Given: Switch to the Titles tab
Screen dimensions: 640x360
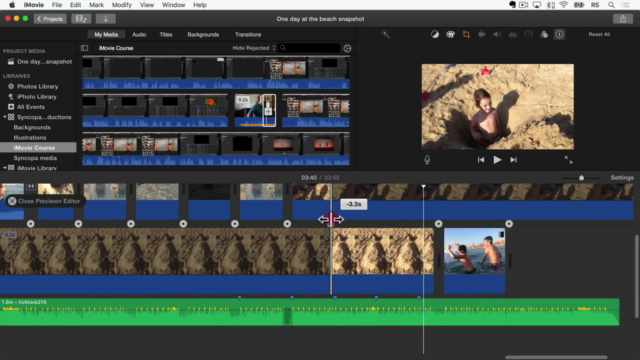Looking at the screenshot, I should 166,35.
